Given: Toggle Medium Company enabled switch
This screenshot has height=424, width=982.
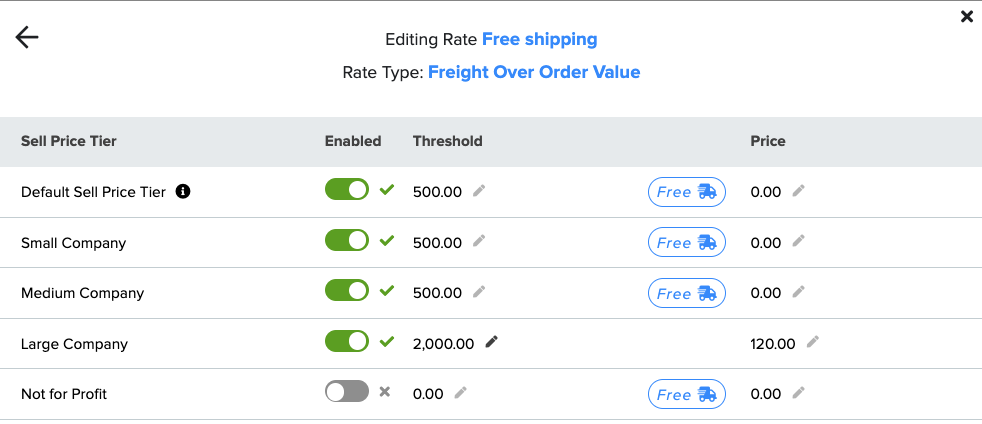Looking at the screenshot, I should (347, 291).
